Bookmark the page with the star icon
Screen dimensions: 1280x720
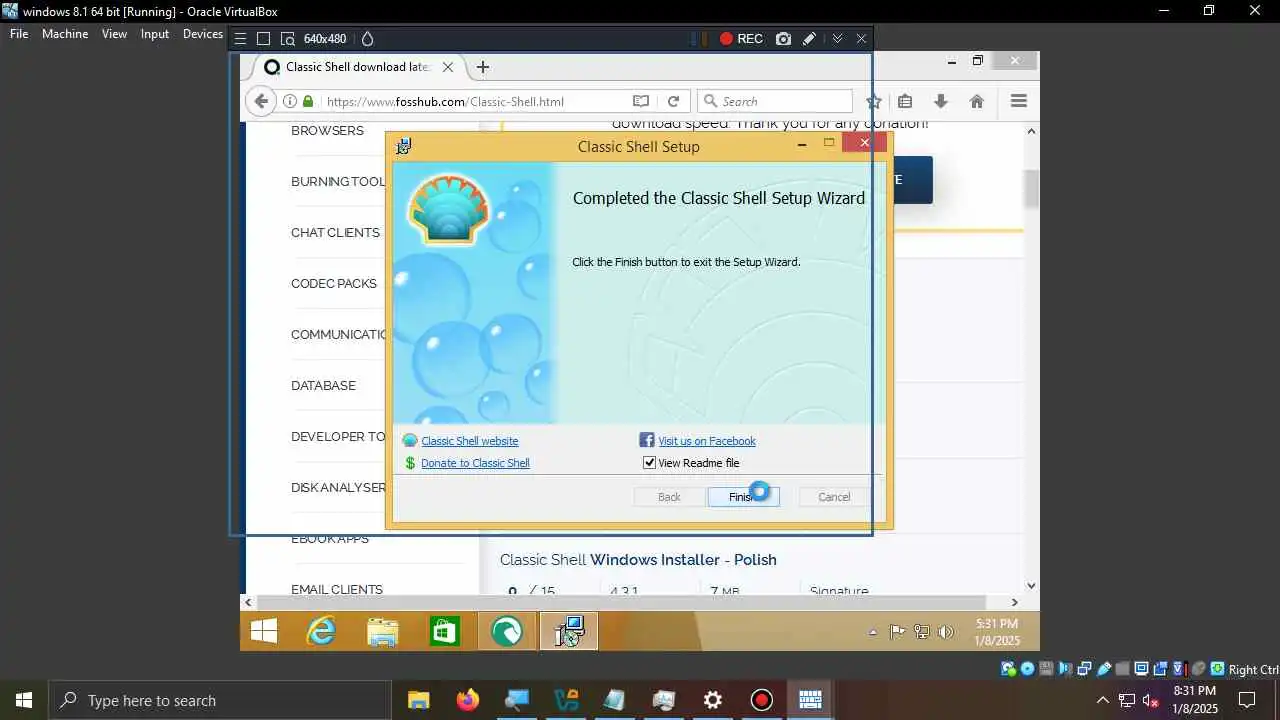click(873, 101)
